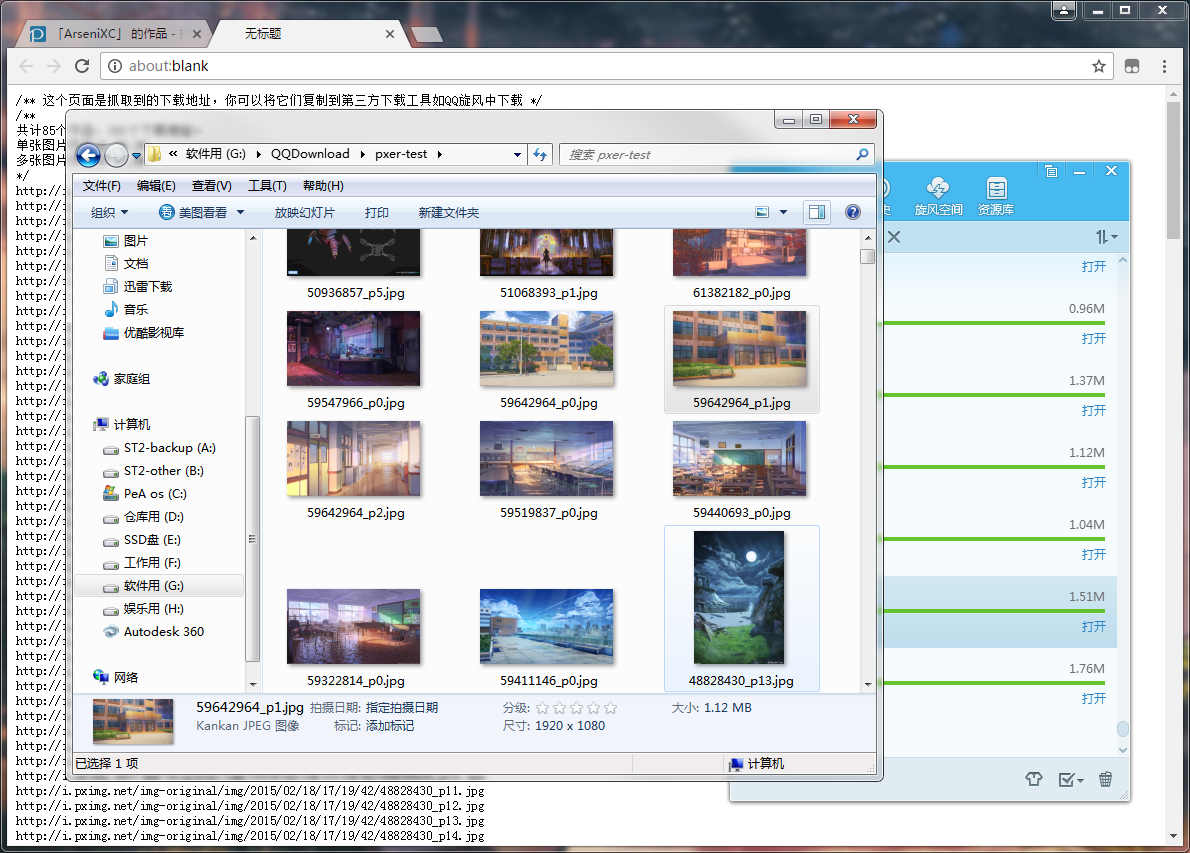Click 打印 in Explorer toolbar

376,212
